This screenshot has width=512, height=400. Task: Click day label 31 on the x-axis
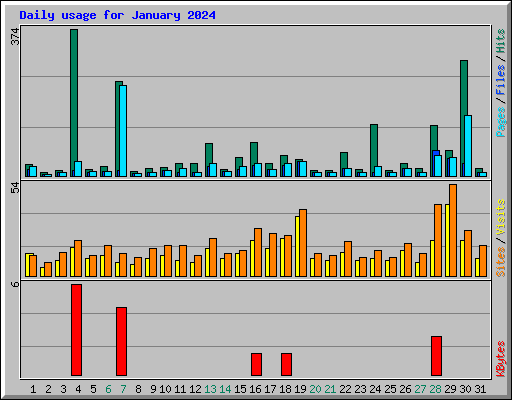[x=480, y=389]
